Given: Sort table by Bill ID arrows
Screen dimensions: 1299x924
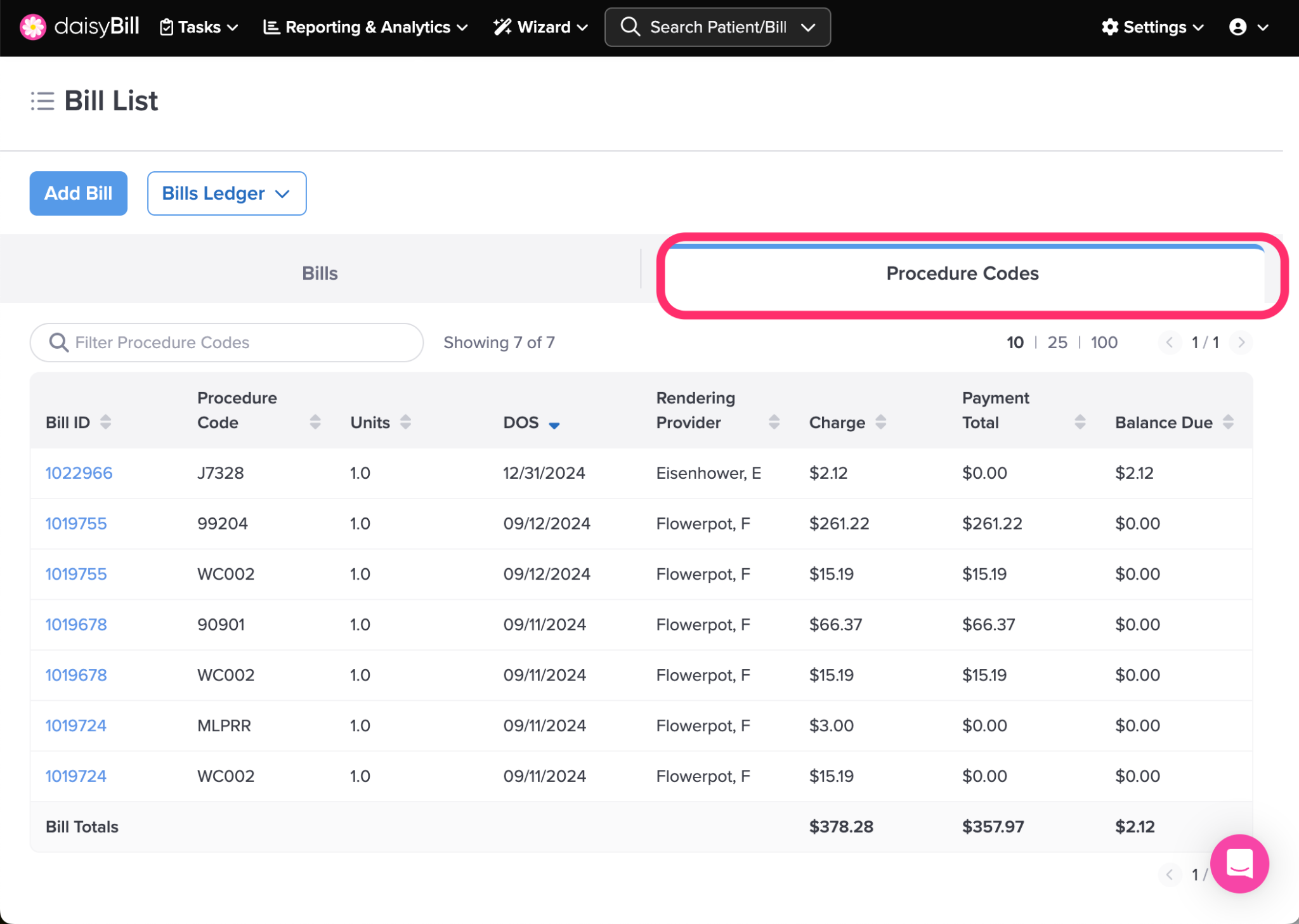Looking at the screenshot, I should (106, 422).
